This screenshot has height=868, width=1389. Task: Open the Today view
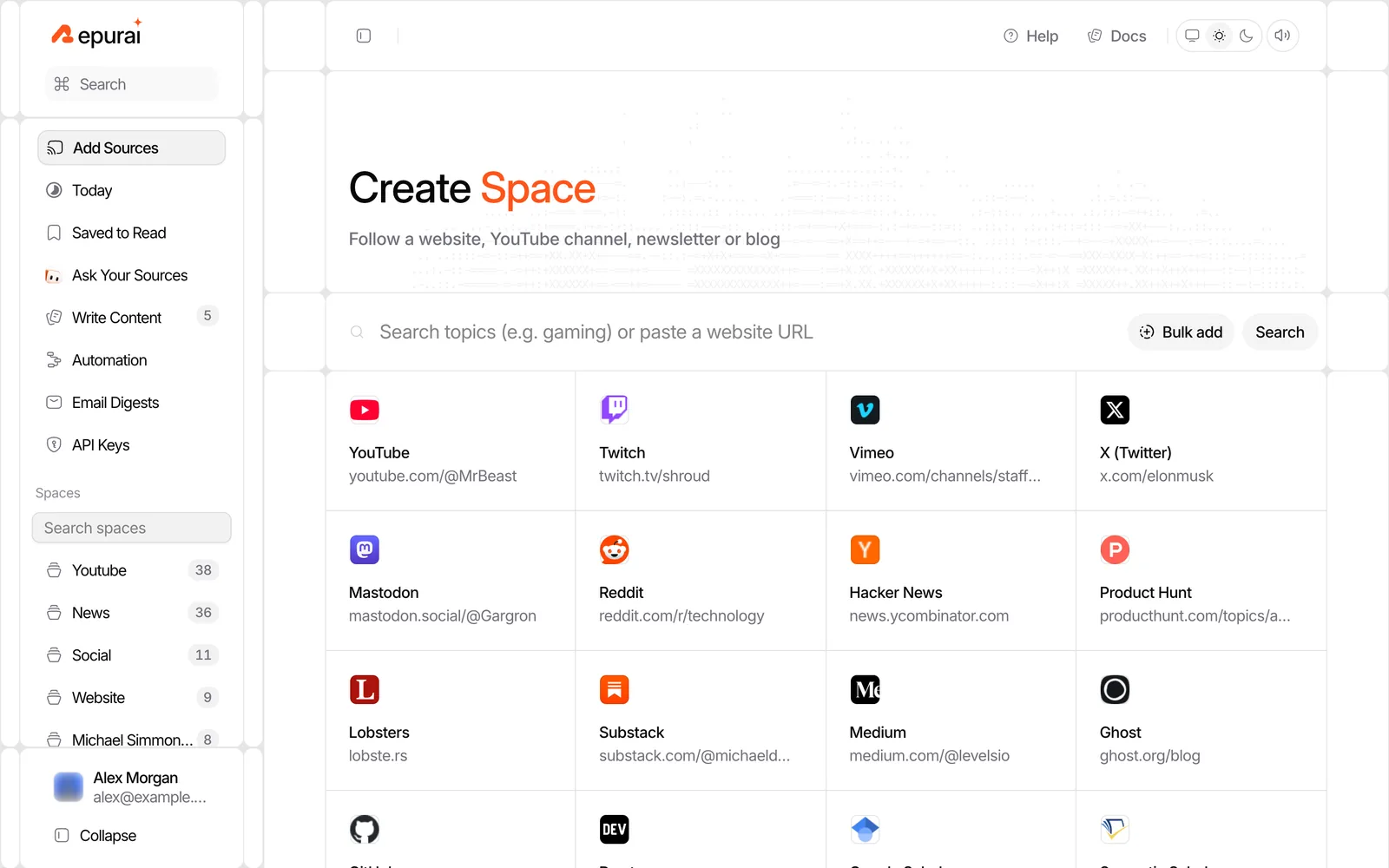[131, 190]
